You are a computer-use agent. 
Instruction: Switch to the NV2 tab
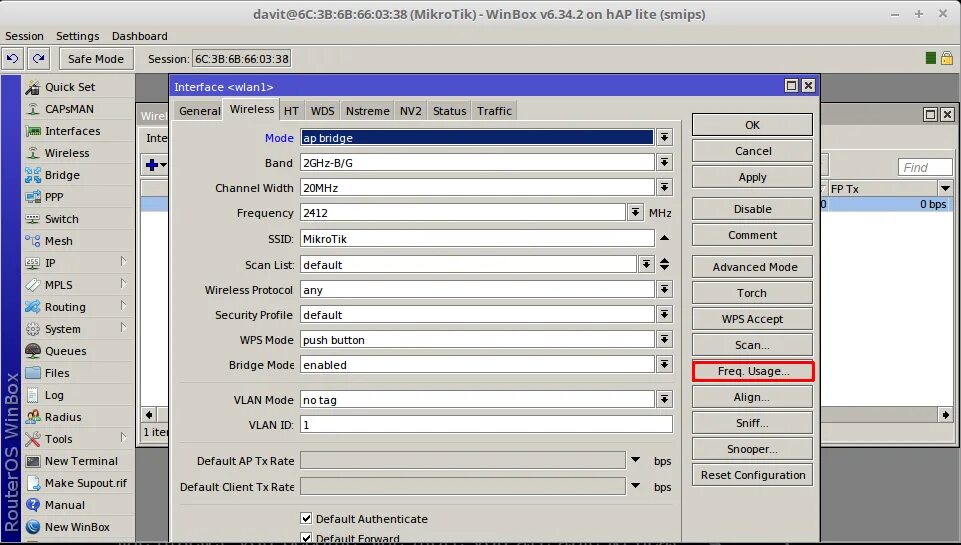click(411, 111)
